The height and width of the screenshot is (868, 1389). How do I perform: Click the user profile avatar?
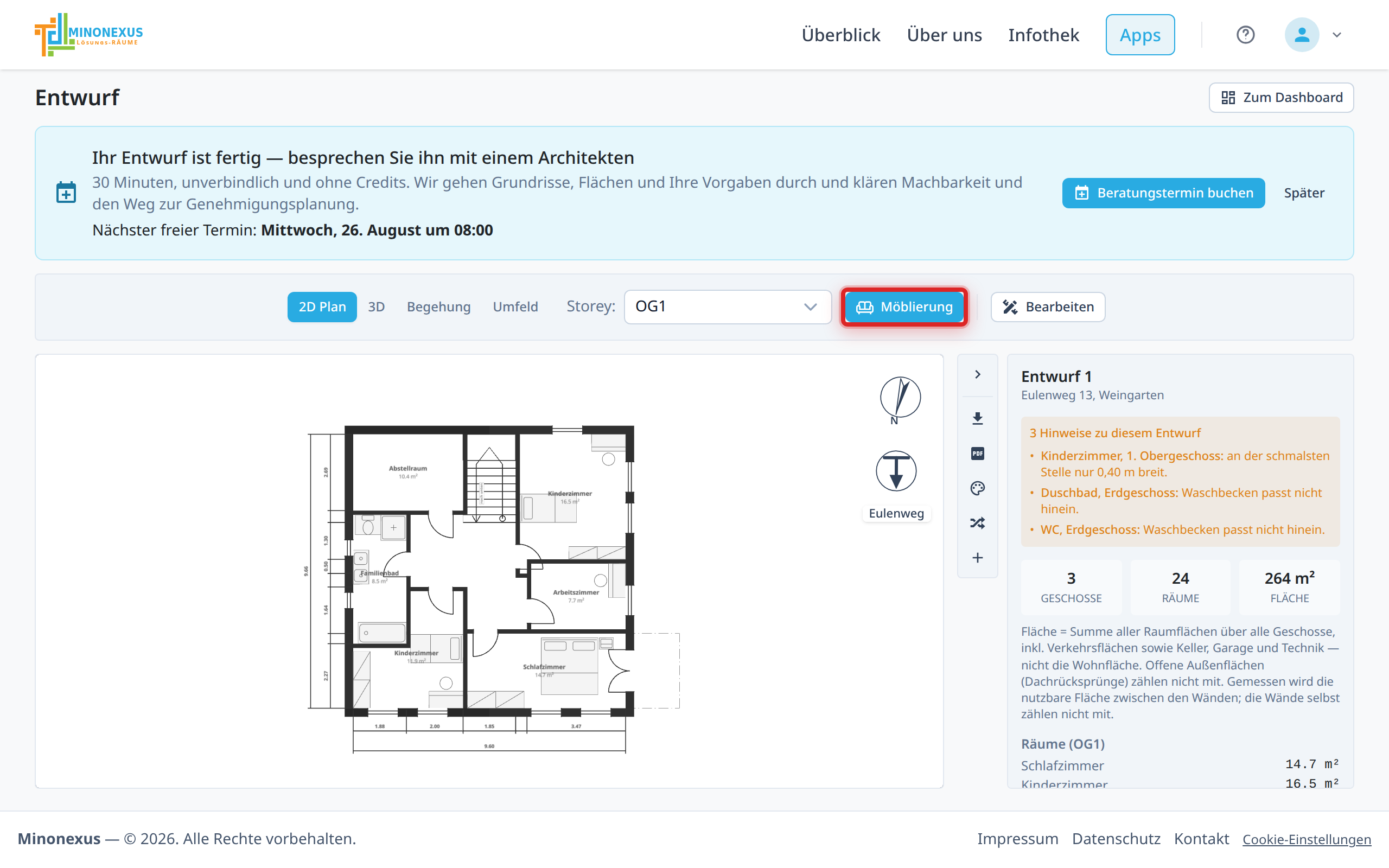tap(1301, 35)
